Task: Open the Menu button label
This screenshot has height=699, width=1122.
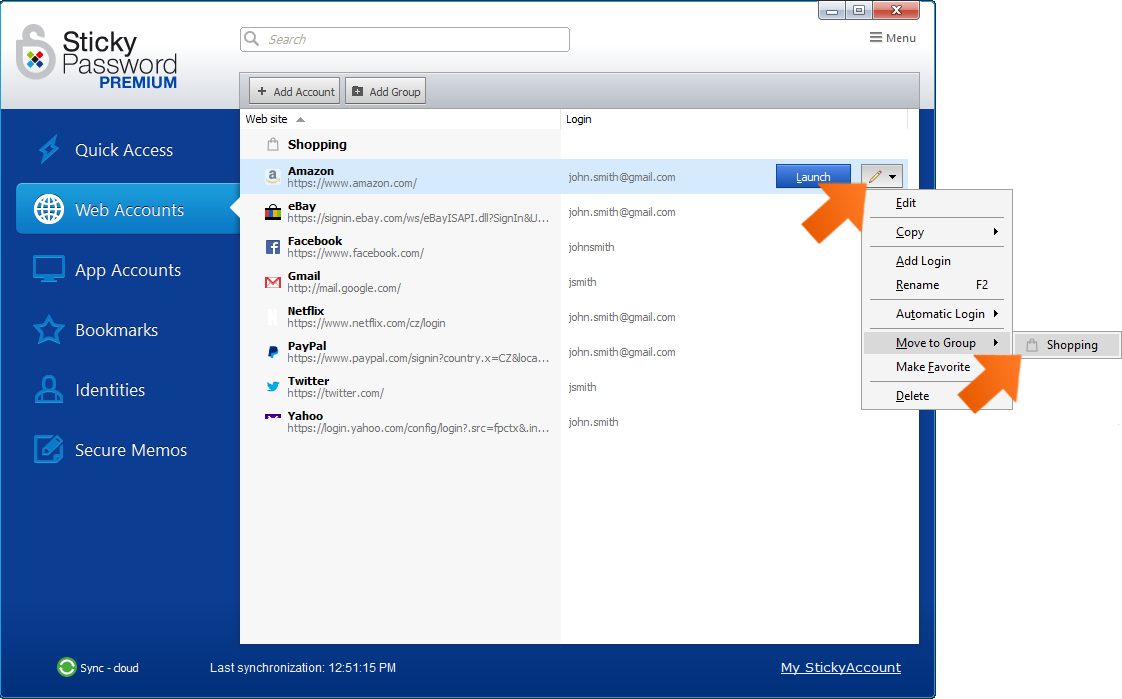Action: point(900,38)
